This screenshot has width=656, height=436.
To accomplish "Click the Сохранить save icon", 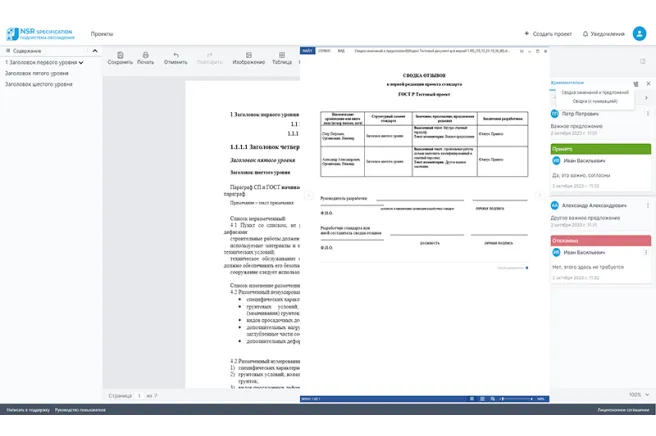I will tap(120, 55).
